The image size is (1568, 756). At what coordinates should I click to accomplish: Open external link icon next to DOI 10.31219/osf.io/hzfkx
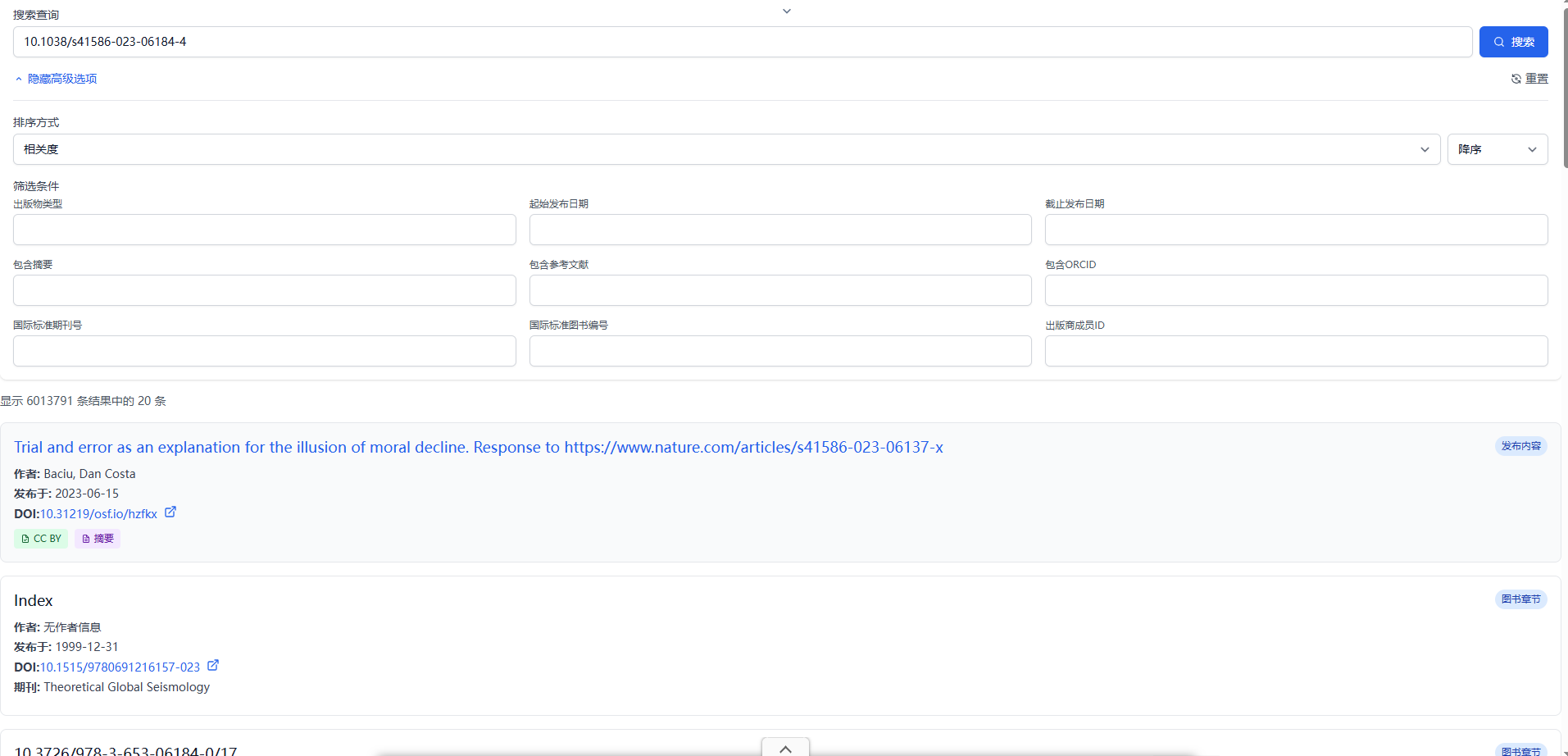pos(170,512)
